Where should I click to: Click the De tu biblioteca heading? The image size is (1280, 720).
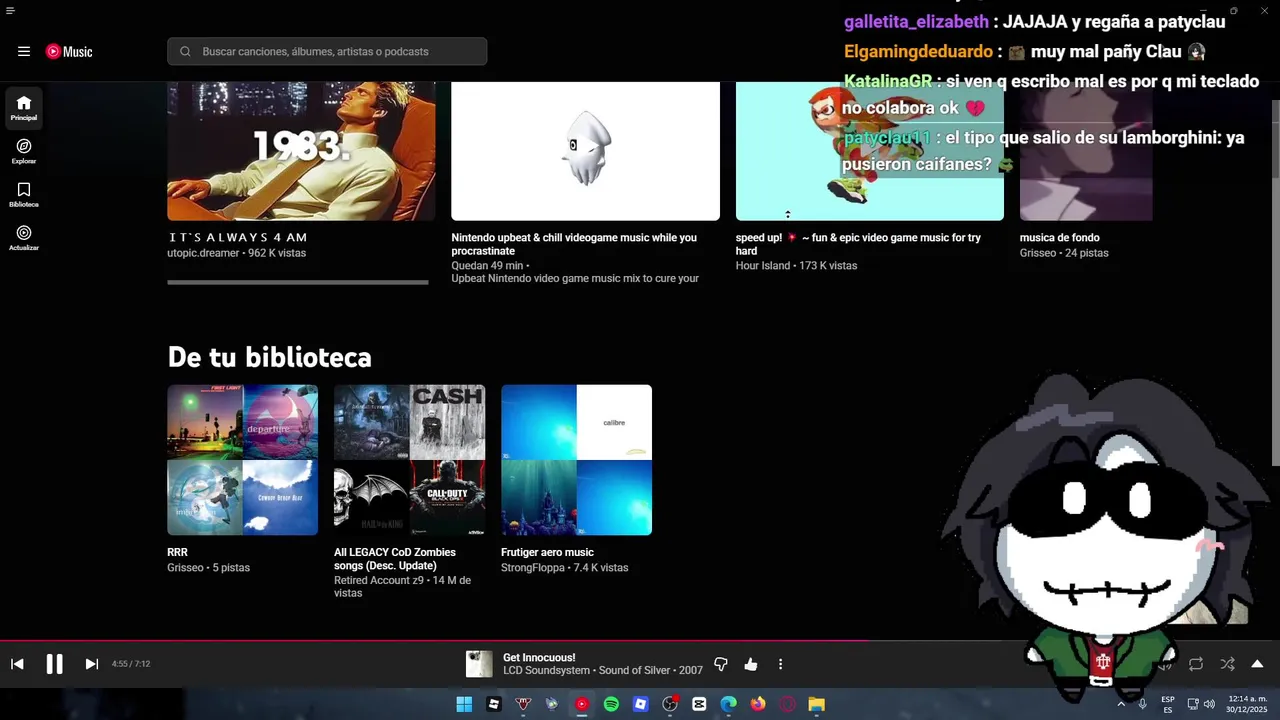(x=269, y=357)
